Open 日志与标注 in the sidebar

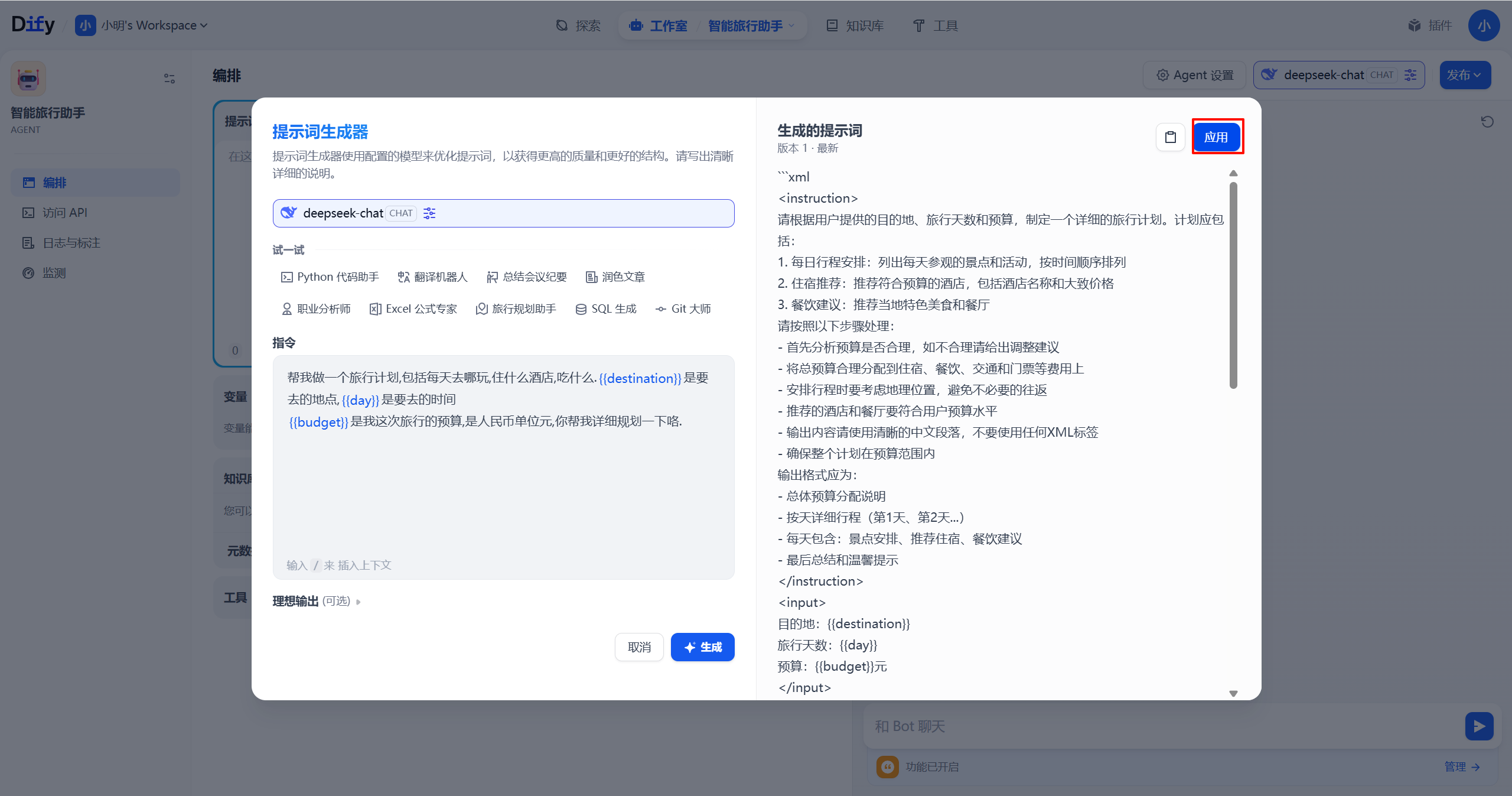click(71, 243)
